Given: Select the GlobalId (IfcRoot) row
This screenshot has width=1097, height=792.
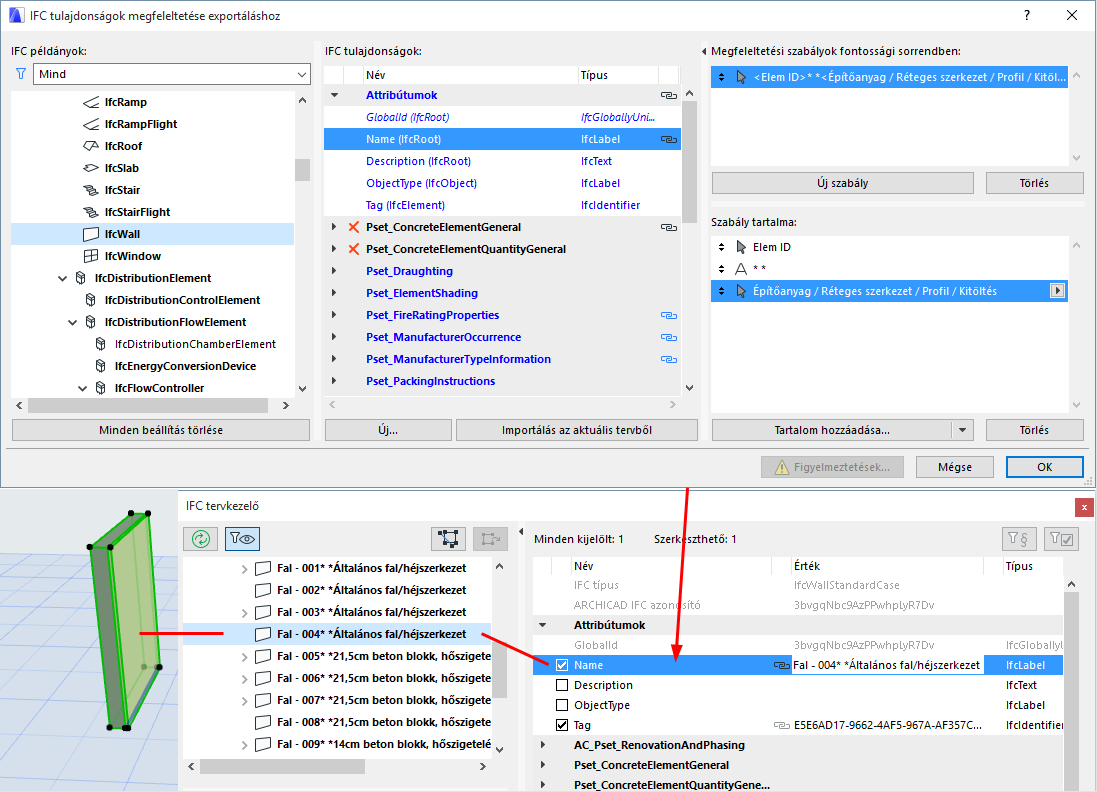Looking at the screenshot, I should point(502,117).
